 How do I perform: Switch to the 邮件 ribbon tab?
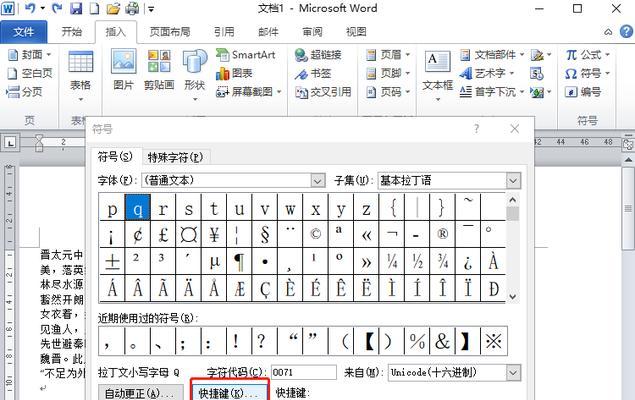point(268,32)
